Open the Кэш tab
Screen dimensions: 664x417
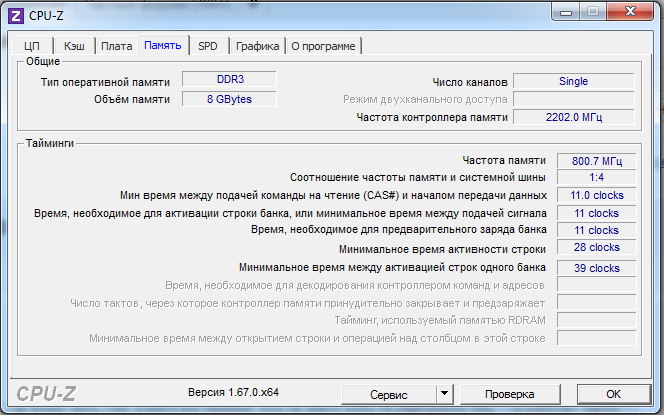pyautogui.click(x=74, y=46)
